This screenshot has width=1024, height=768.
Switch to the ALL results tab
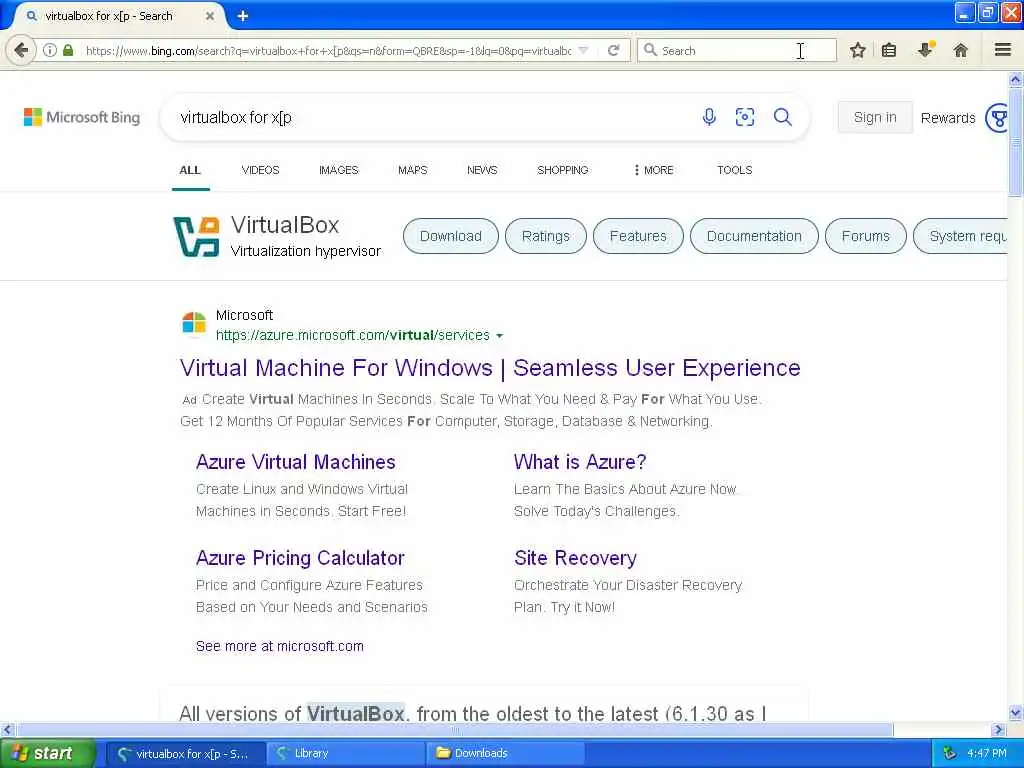[190, 170]
